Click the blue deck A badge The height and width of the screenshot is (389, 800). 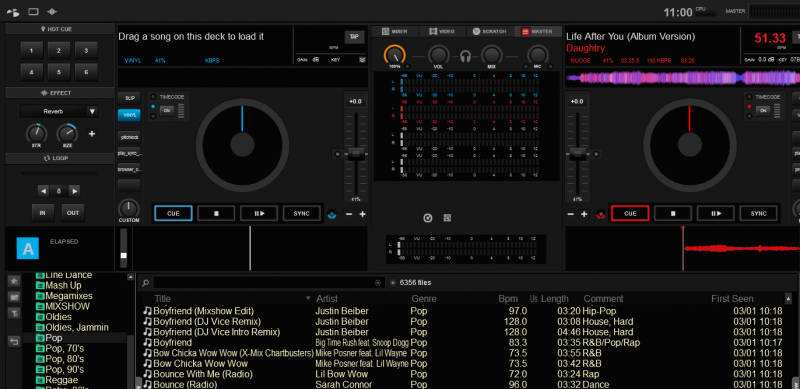28,248
